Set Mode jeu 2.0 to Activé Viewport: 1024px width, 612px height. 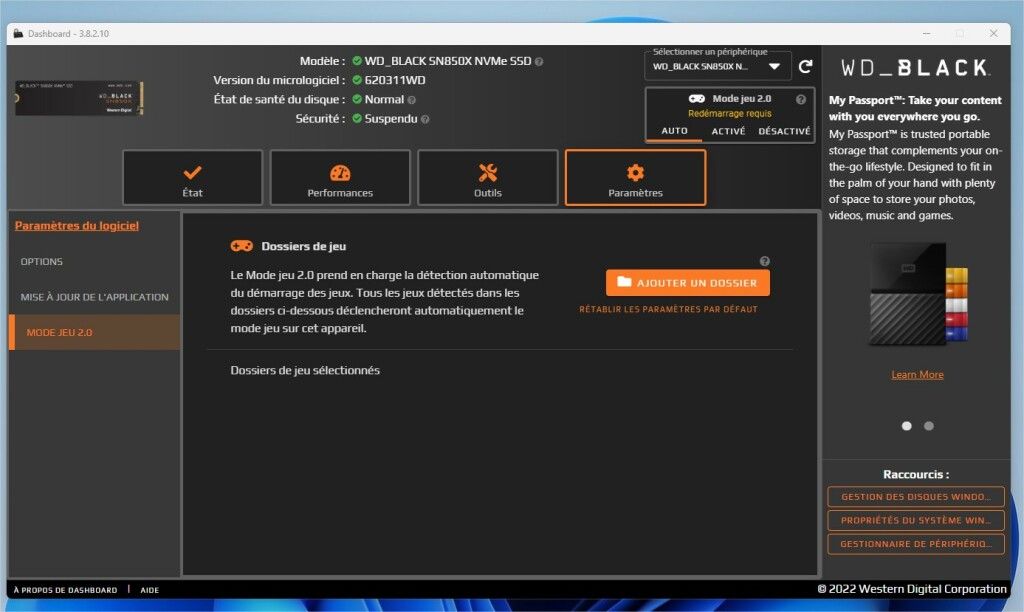click(728, 131)
